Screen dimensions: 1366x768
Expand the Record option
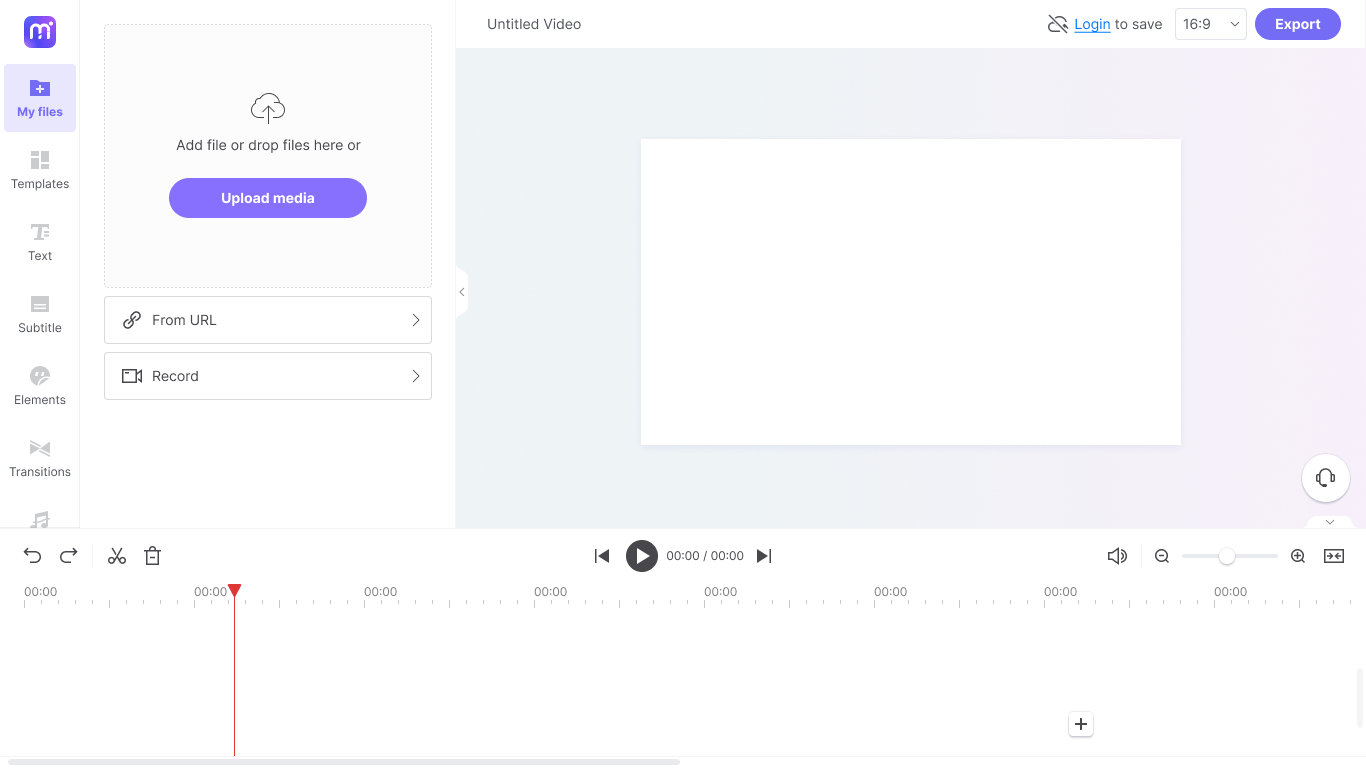point(268,376)
